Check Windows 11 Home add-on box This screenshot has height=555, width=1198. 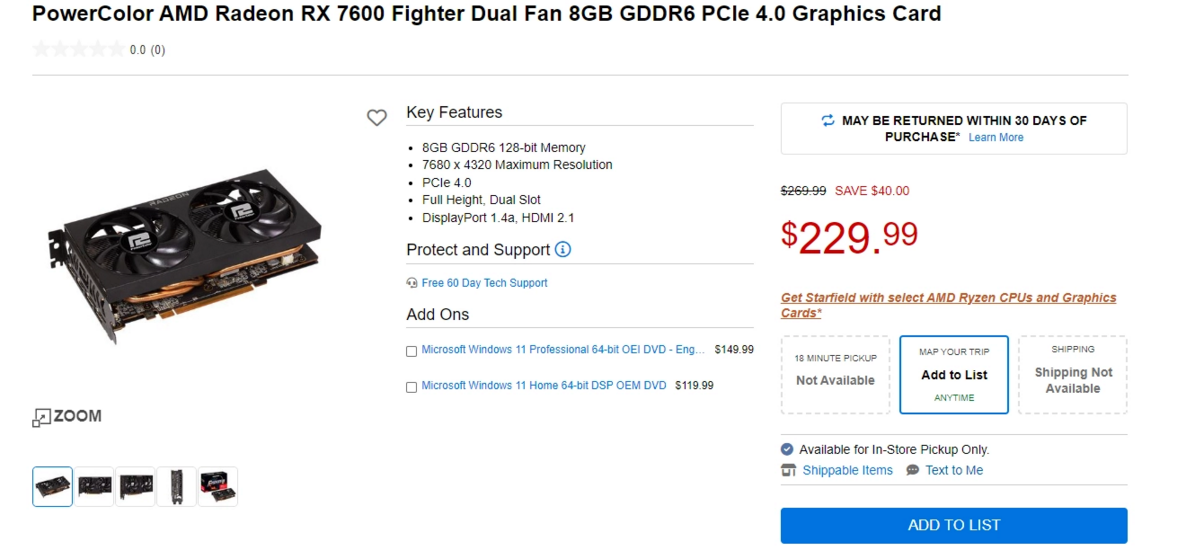pyautogui.click(x=412, y=387)
